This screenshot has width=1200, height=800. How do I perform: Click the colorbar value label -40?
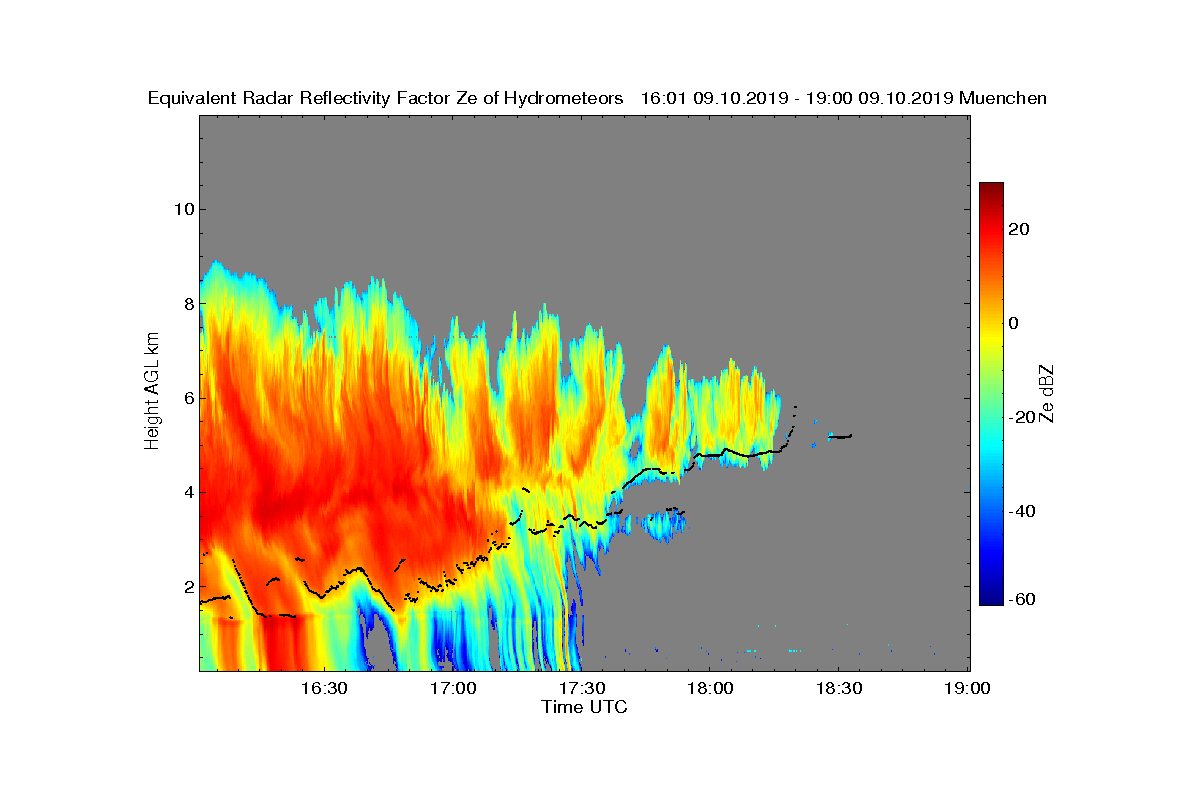[1021, 511]
